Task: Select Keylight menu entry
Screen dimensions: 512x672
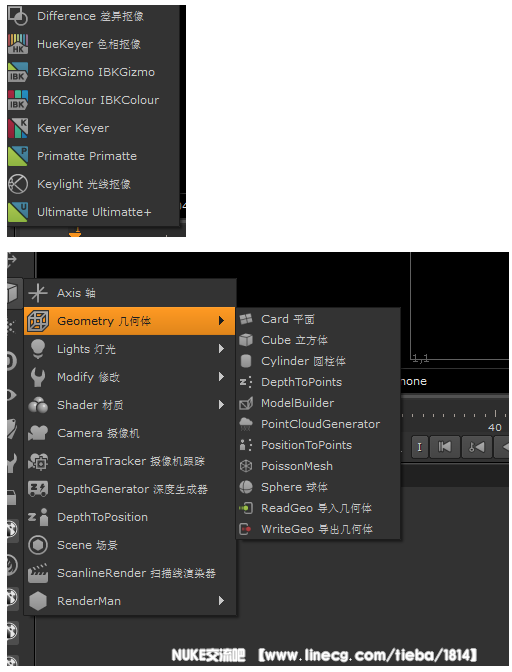Action: tap(93, 184)
